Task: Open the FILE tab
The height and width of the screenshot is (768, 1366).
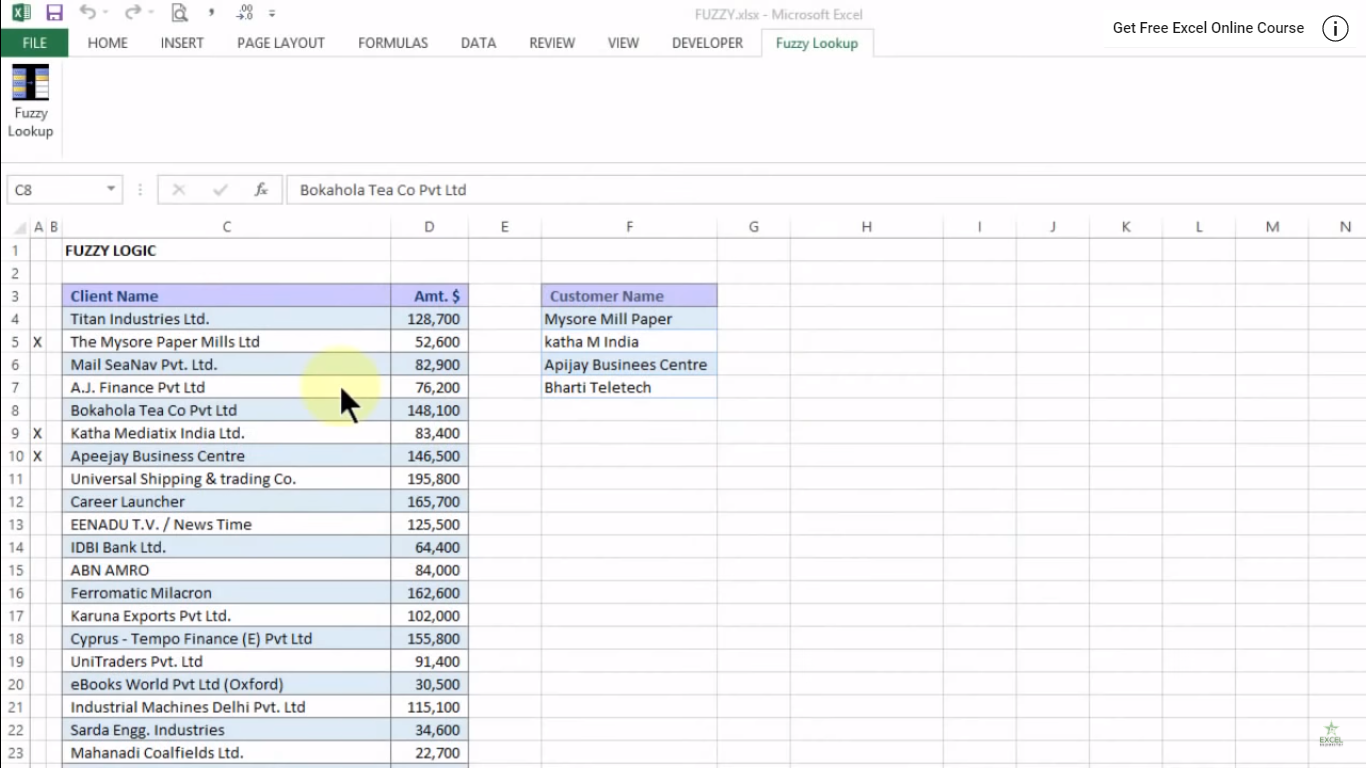Action: click(34, 43)
